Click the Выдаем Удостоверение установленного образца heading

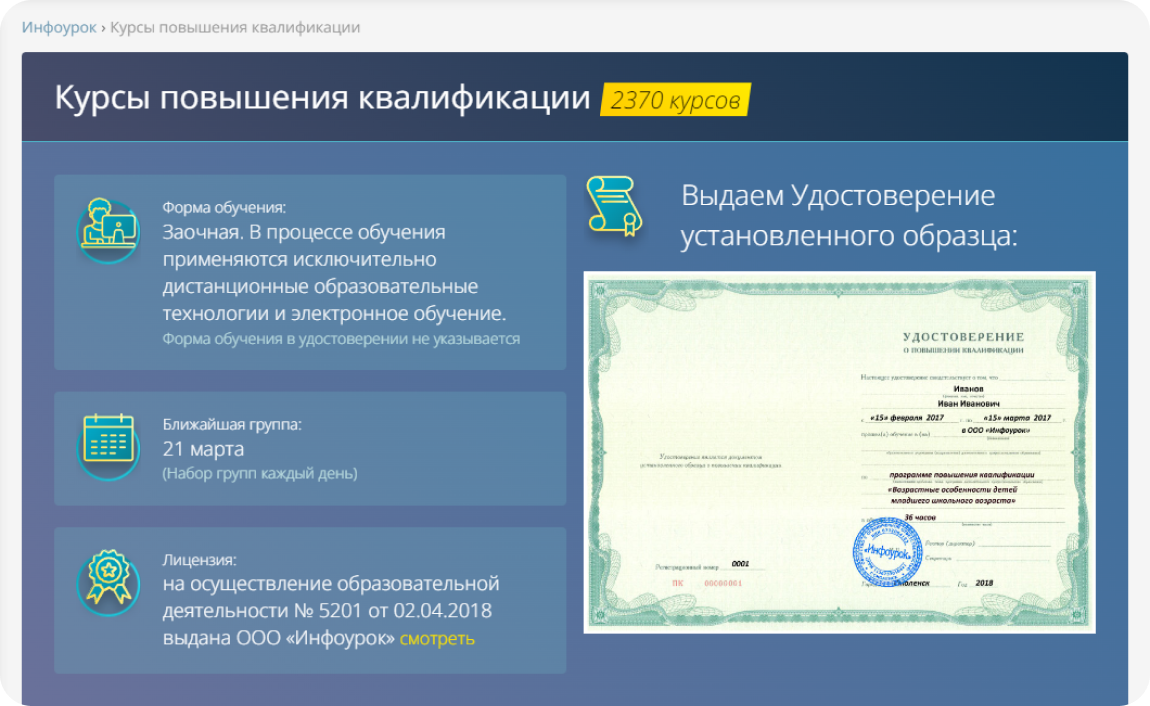[849, 216]
